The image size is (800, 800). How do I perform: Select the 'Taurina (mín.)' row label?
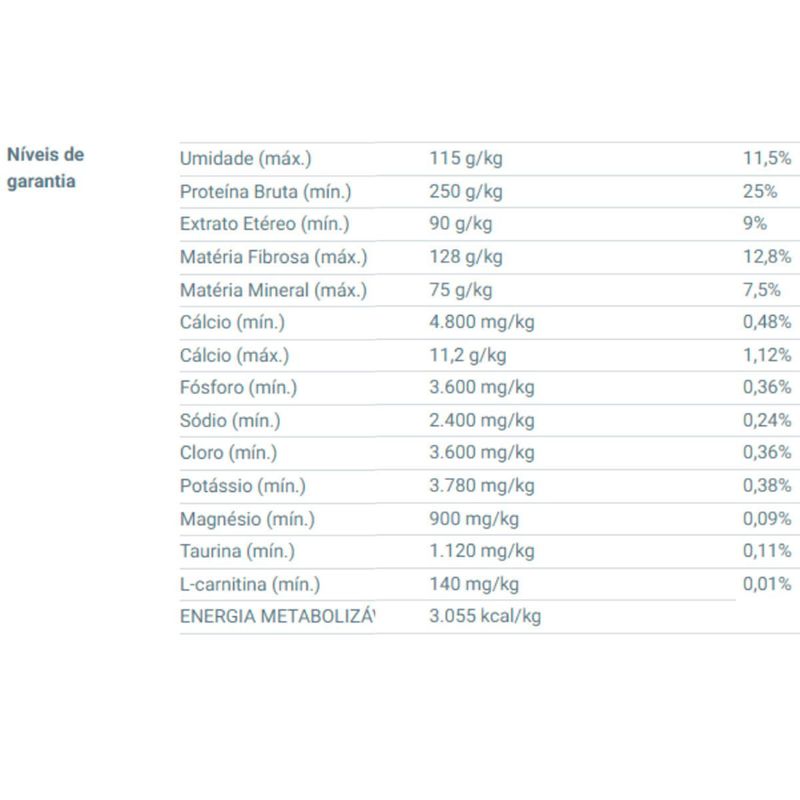click(237, 551)
